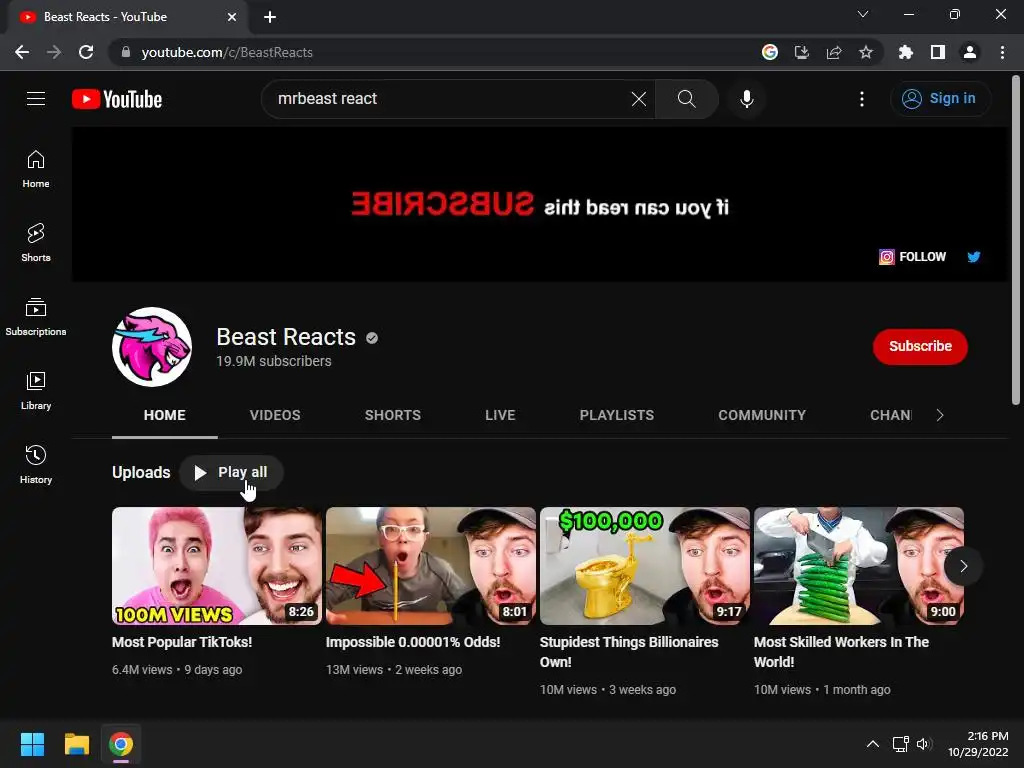This screenshot has width=1024, height=768.
Task: Click the pencil red-arrow video thumbnail
Action: coord(431,566)
